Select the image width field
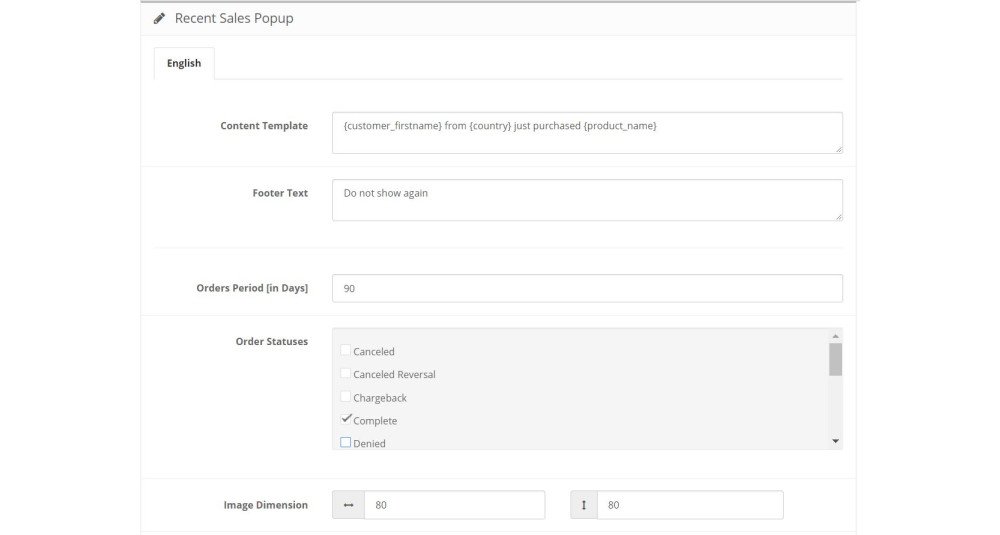The height and width of the screenshot is (535, 1000). 454,505
